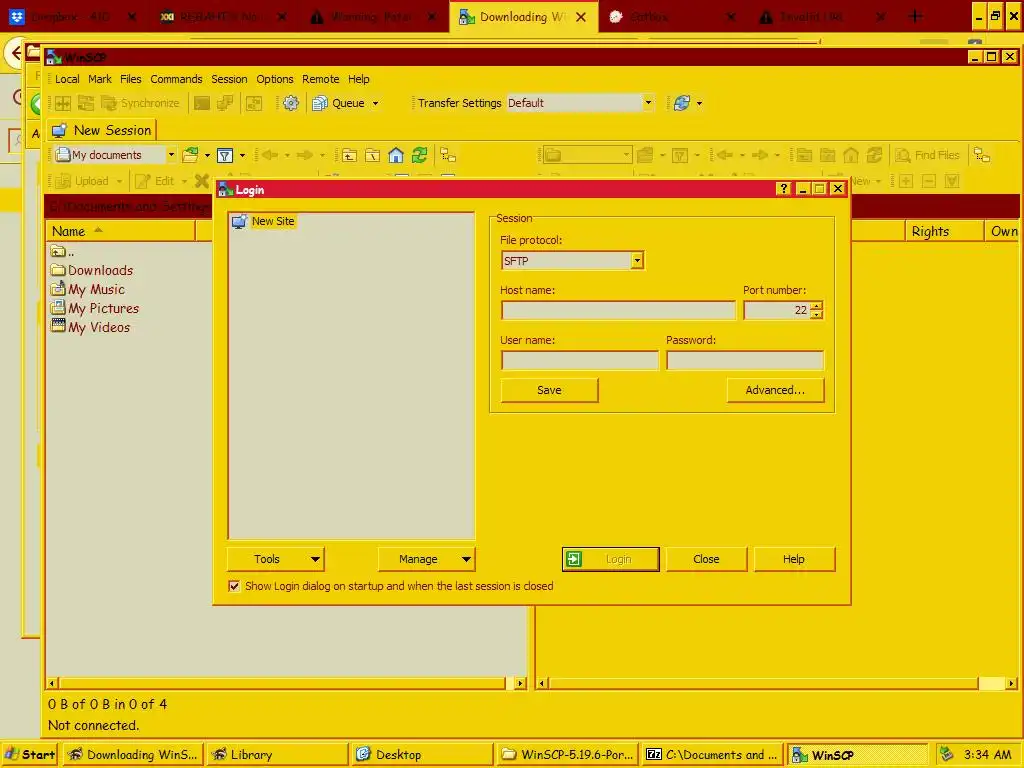This screenshot has height=768, width=1024.
Task: Click the Password input field
Action: (745, 360)
